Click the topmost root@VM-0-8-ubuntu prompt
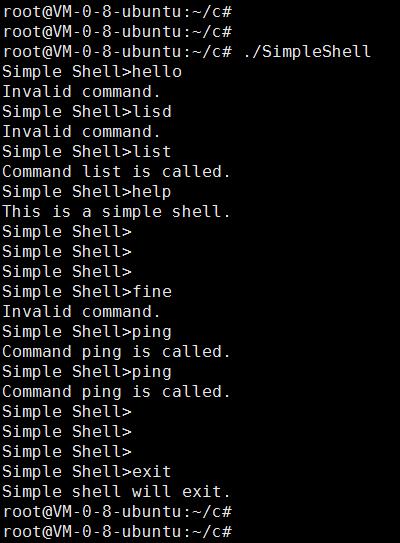 click(117, 12)
